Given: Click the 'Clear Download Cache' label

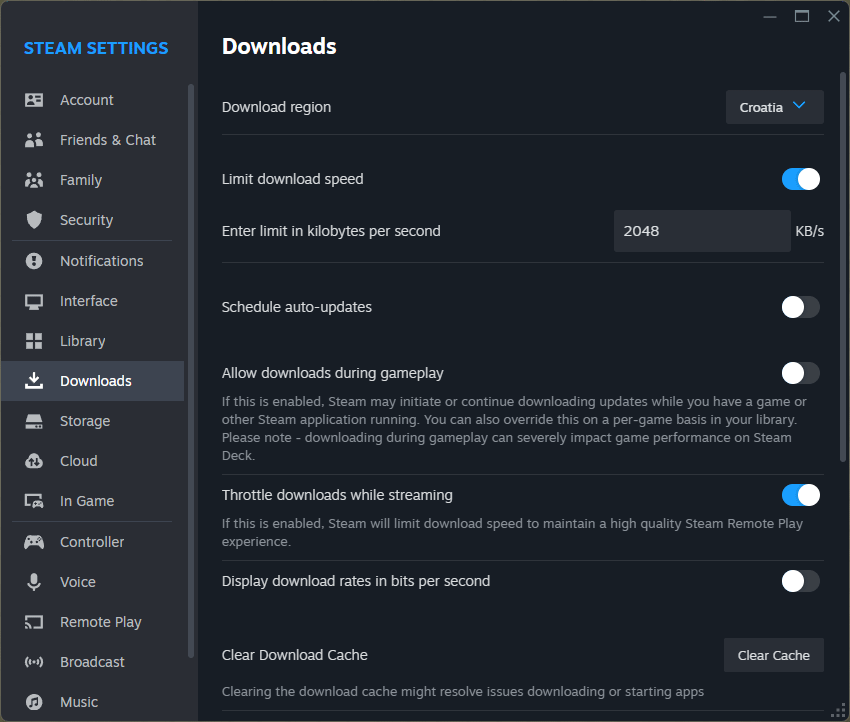Looking at the screenshot, I should coord(294,655).
